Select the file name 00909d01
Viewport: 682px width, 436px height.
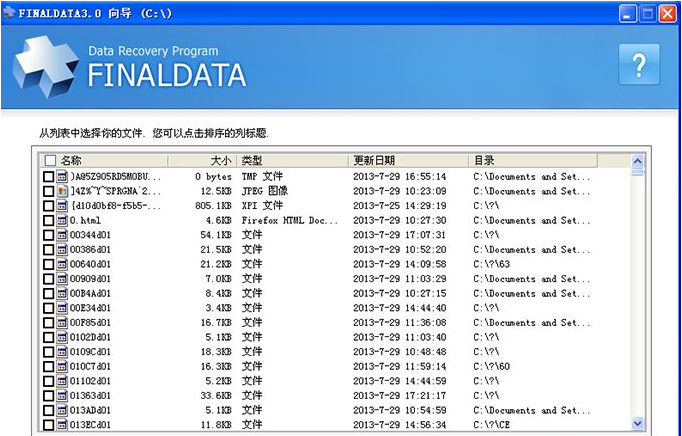coord(90,279)
